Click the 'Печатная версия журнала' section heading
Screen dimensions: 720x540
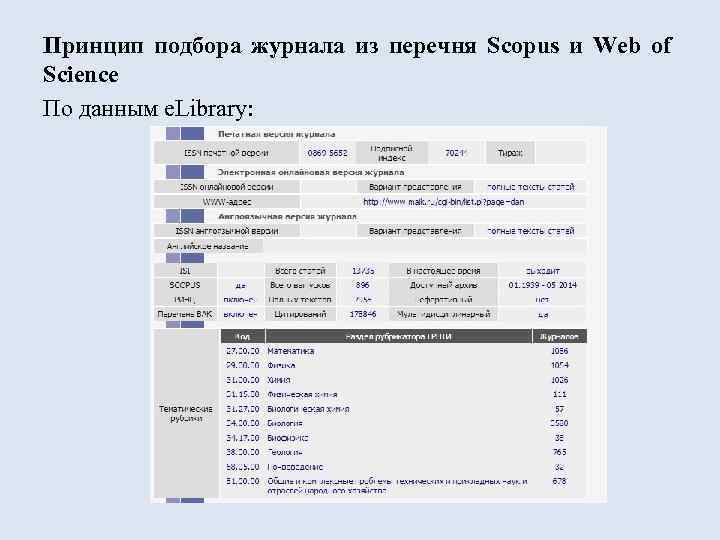point(276,134)
